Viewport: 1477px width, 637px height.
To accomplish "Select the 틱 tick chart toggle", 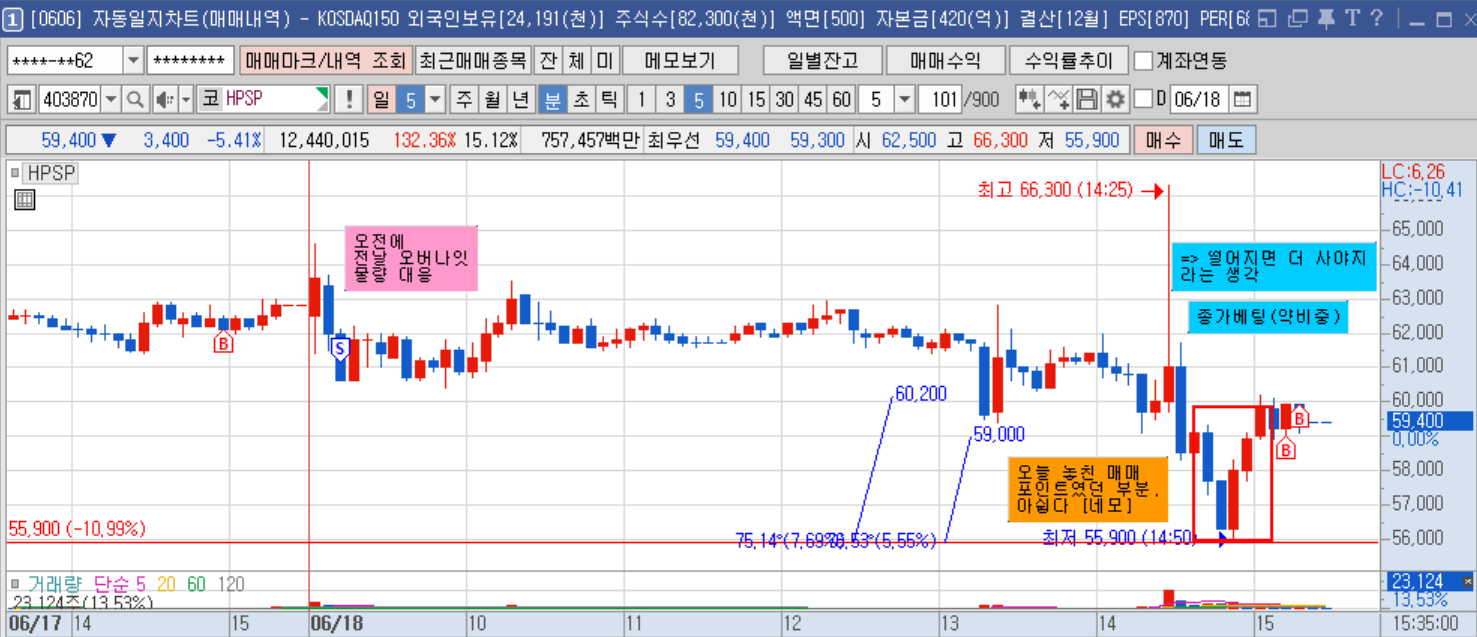I will (x=609, y=100).
